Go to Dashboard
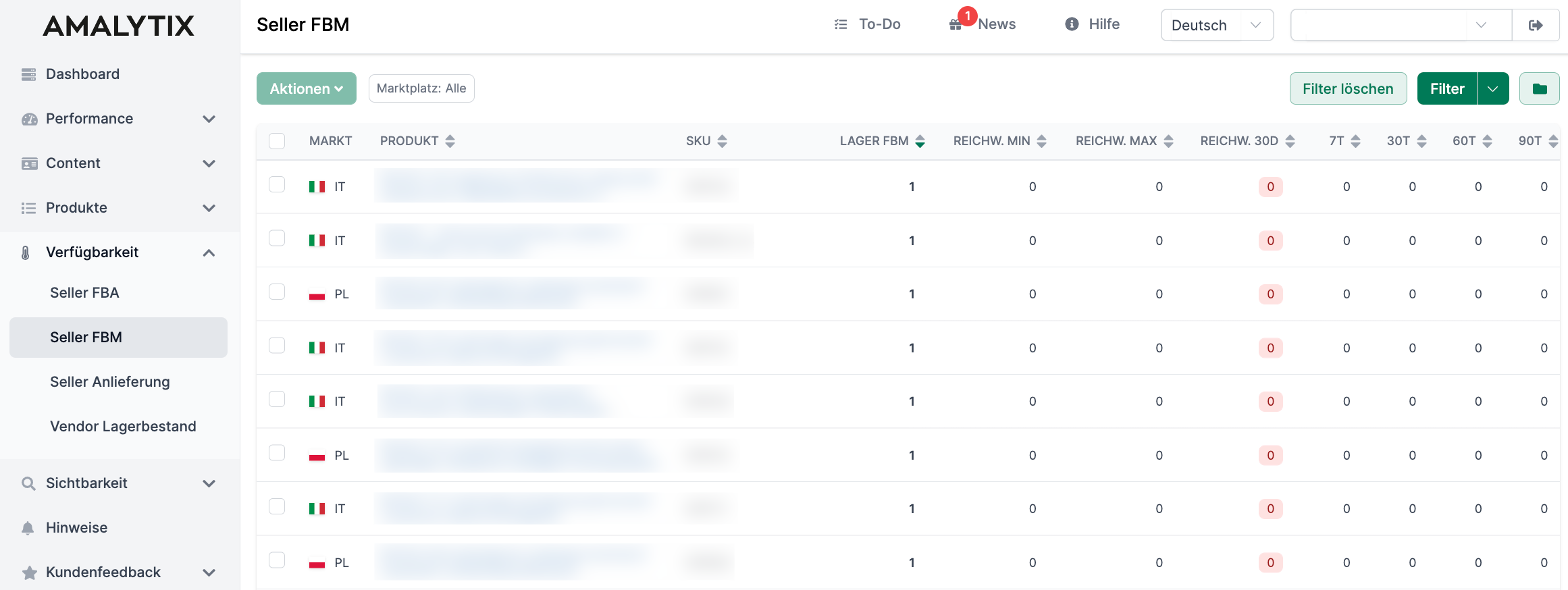This screenshot has width=1568, height=590. tap(82, 74)
